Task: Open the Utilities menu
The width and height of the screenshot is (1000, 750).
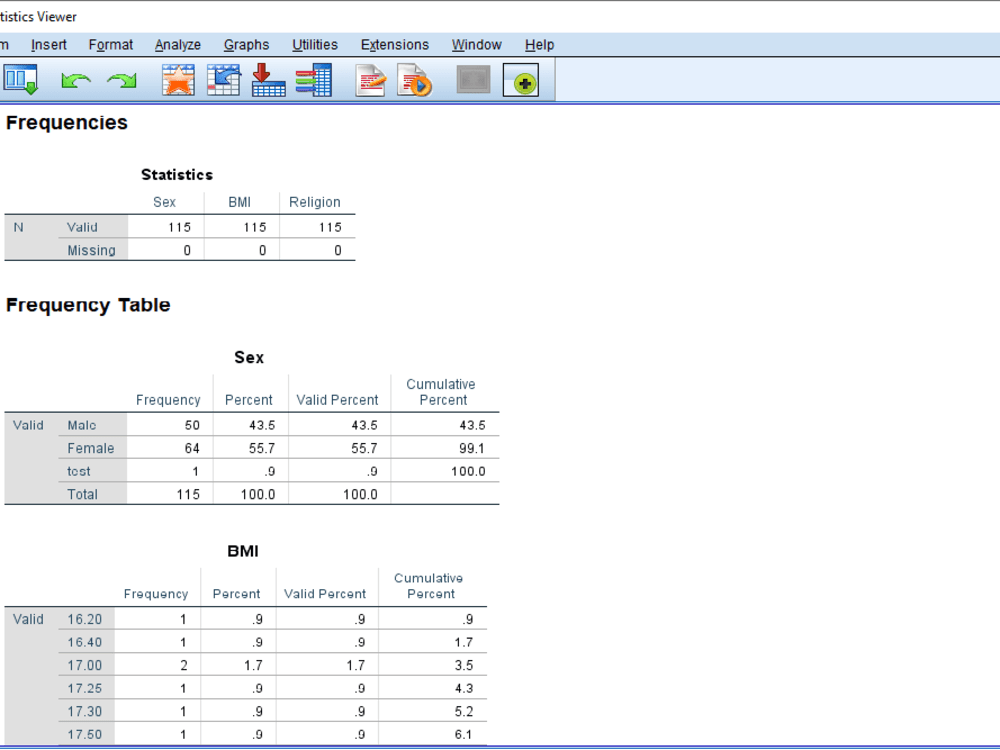Action: pos(315,44)
